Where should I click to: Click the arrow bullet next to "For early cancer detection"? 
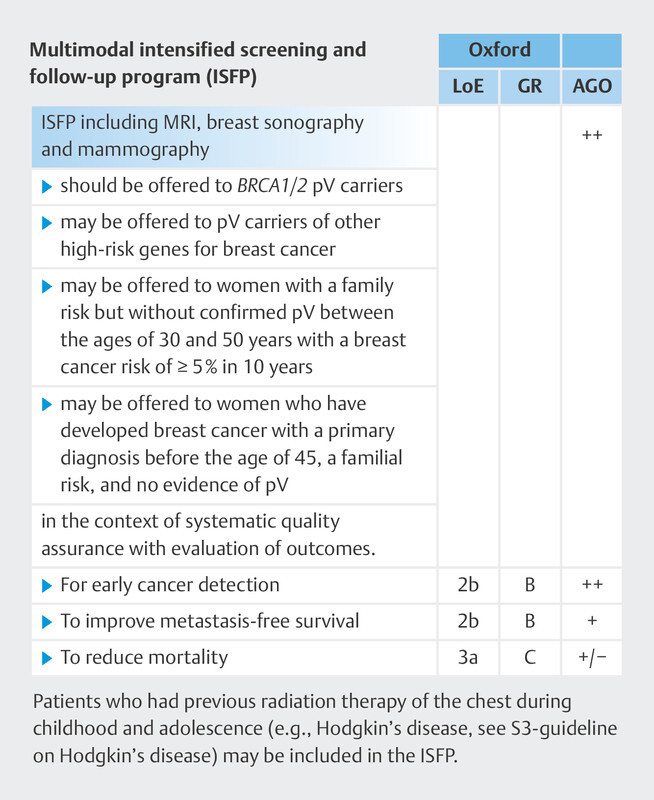[48, 585]
